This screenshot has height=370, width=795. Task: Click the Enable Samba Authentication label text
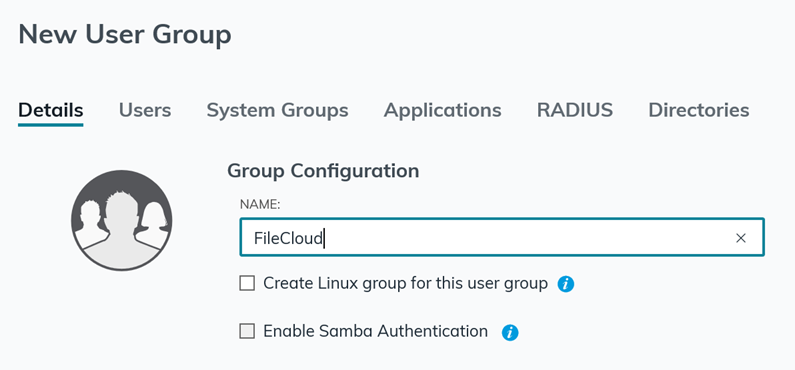coord(376,331)
